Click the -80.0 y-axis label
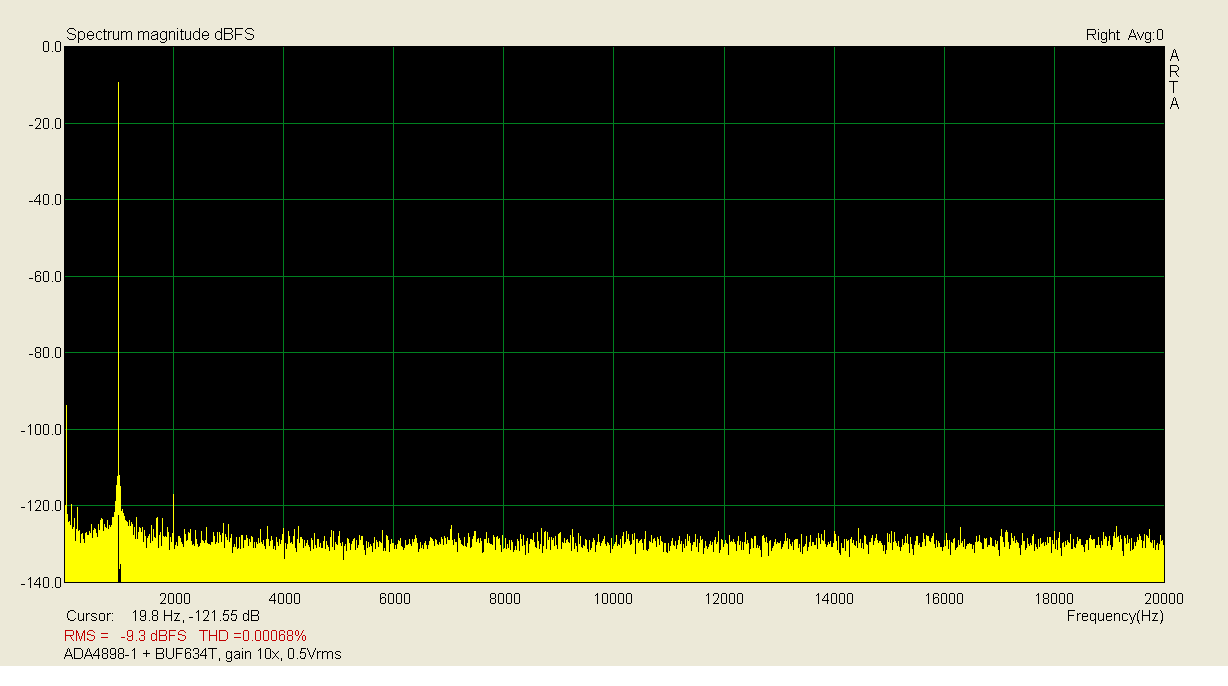 click(x=47, y=353)
